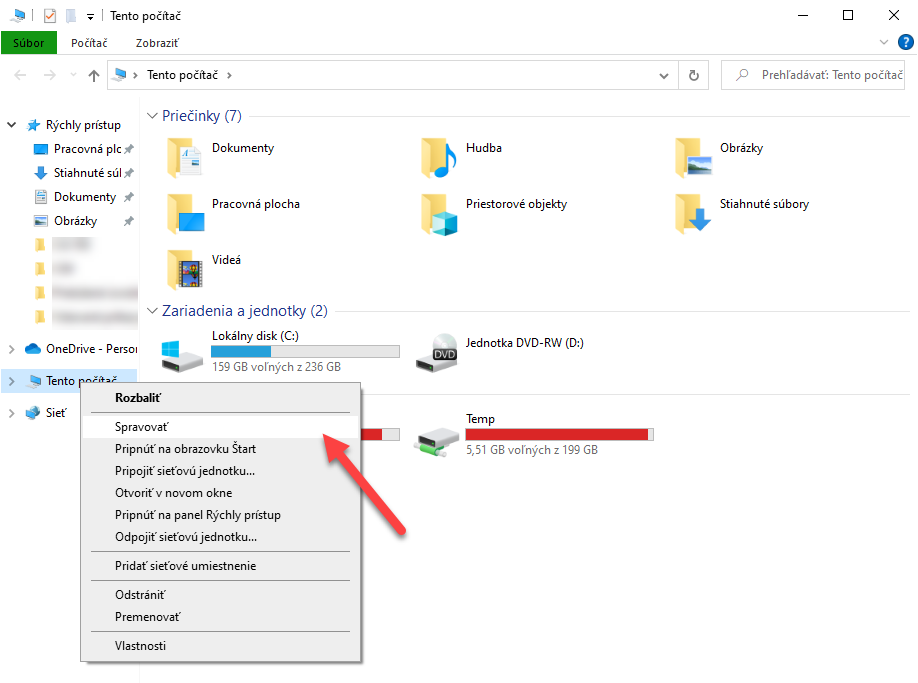
Task: Open the address bar history dropdown
Action: coord(663,75)
